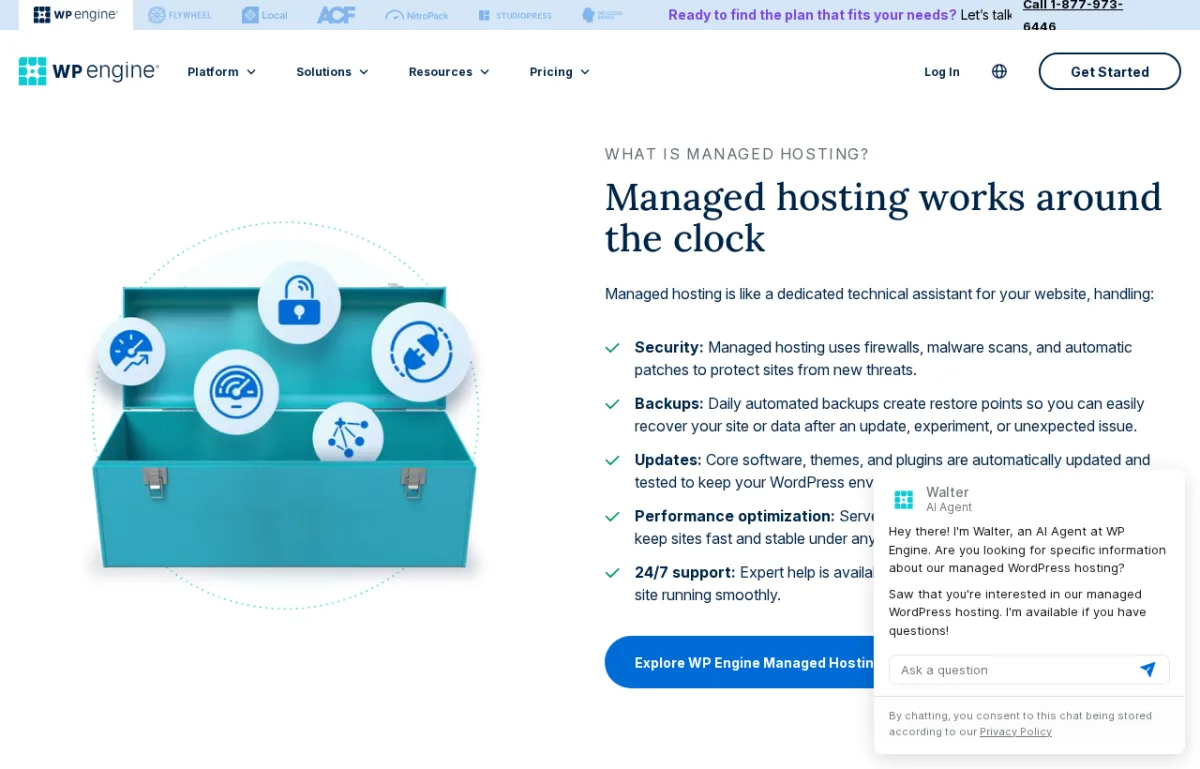Click the 'WHAT IS MANAGED HOSTING?' label
This screenshot has height=769, width=1200.
pyautogui.click(x=737, y=154)
